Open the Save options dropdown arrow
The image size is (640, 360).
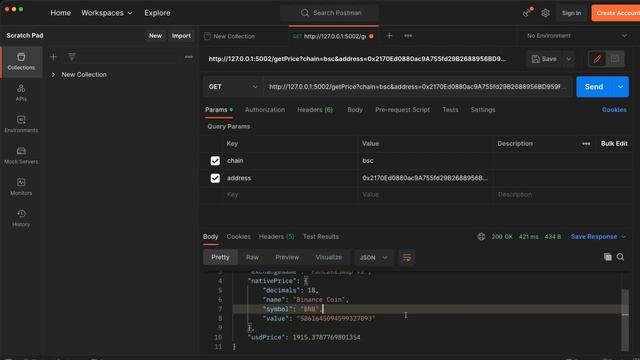click(x=569, y=59)
